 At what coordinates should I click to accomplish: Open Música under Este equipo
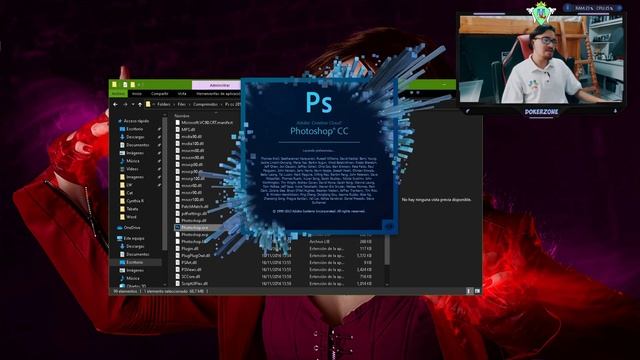pos(133,278)
